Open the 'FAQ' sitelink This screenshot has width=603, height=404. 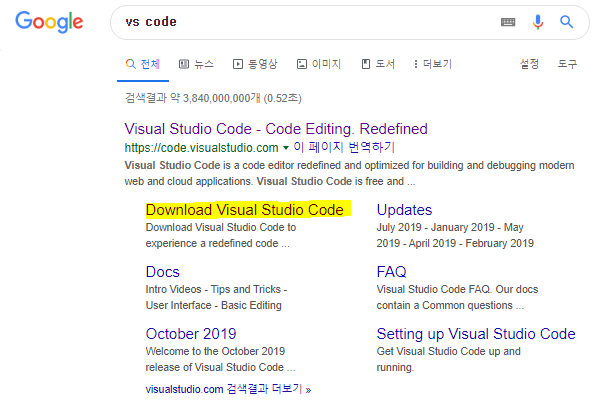coord(391,272)
